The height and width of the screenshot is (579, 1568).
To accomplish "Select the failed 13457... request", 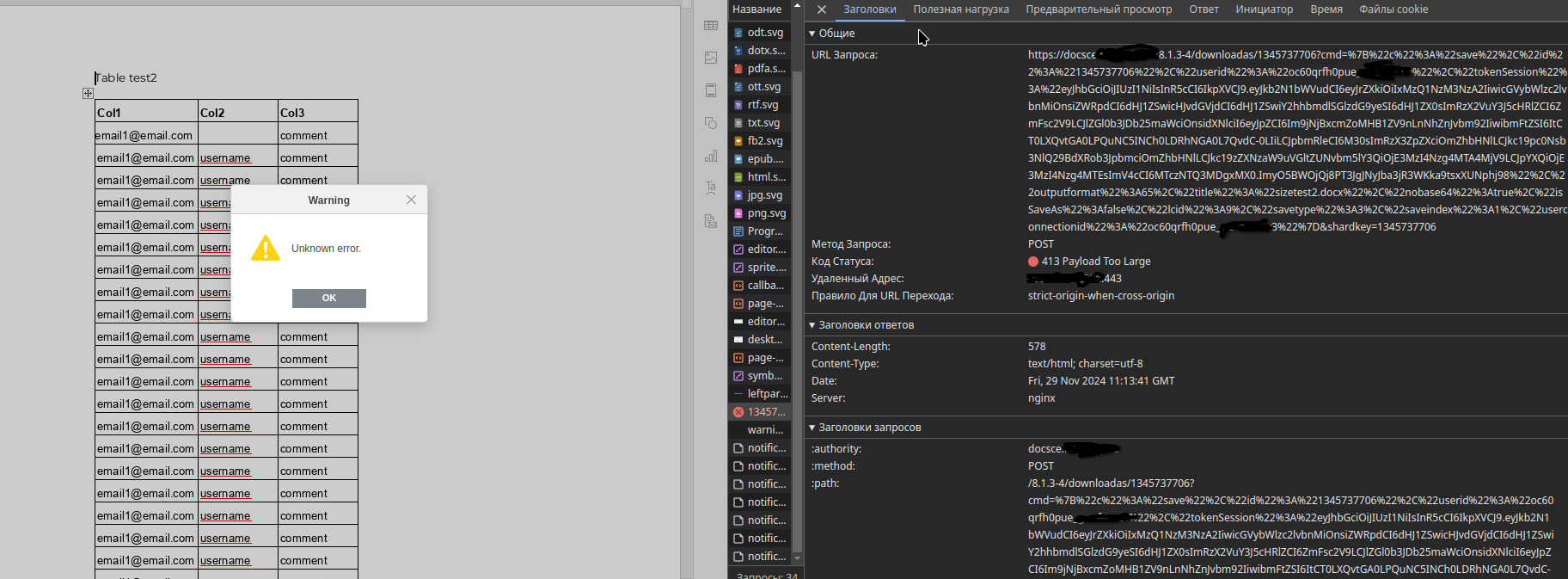I will [760, 412].
